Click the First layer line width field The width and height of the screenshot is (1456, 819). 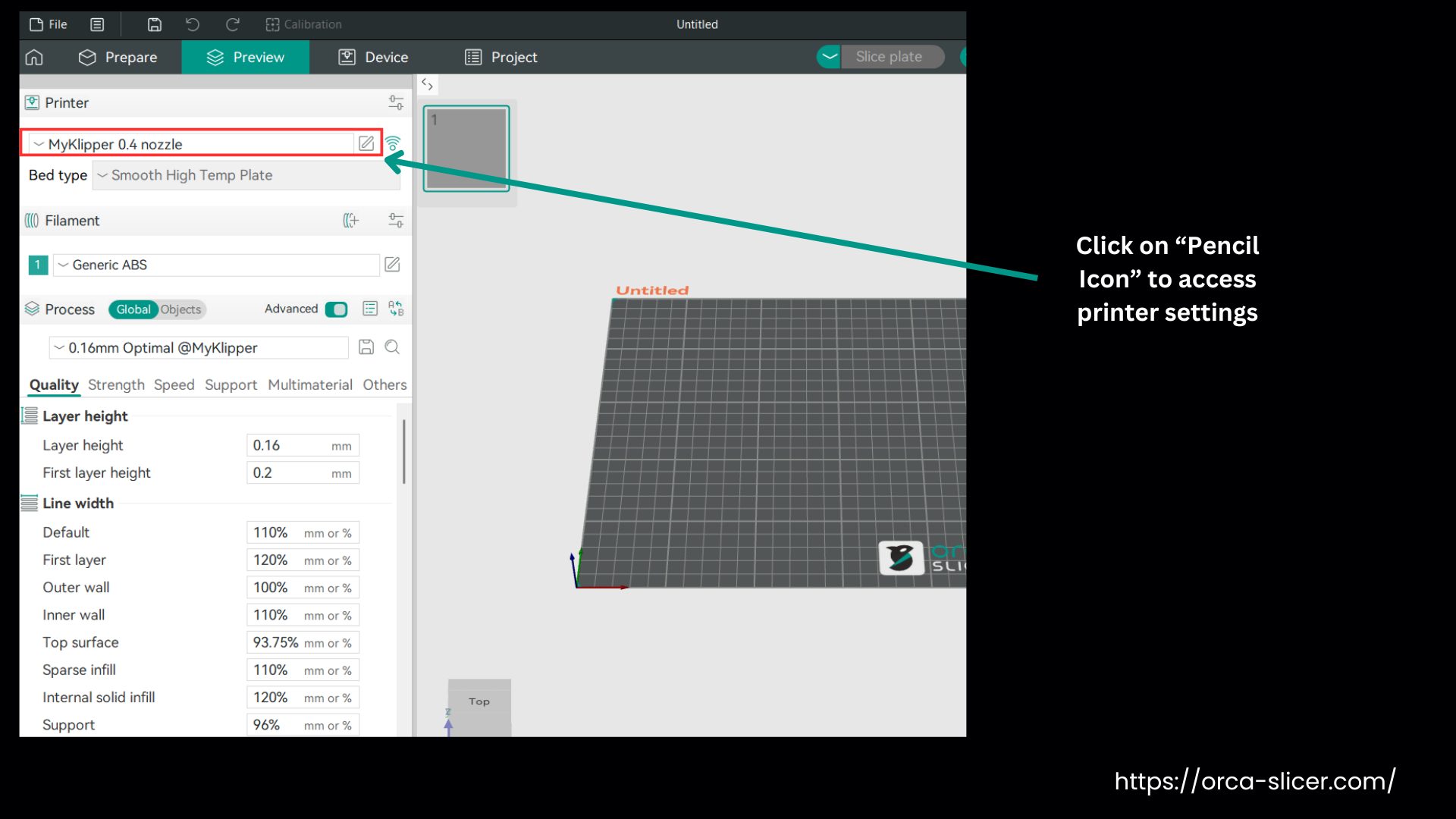click(303, 560)
